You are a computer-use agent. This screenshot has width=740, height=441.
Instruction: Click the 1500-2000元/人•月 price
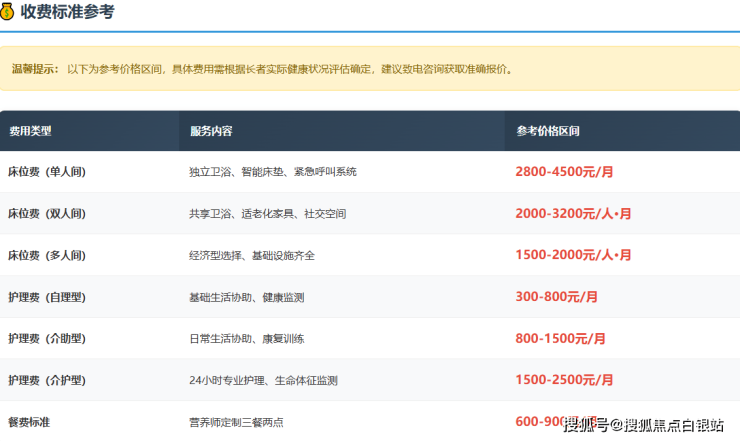tap(573, 256)
